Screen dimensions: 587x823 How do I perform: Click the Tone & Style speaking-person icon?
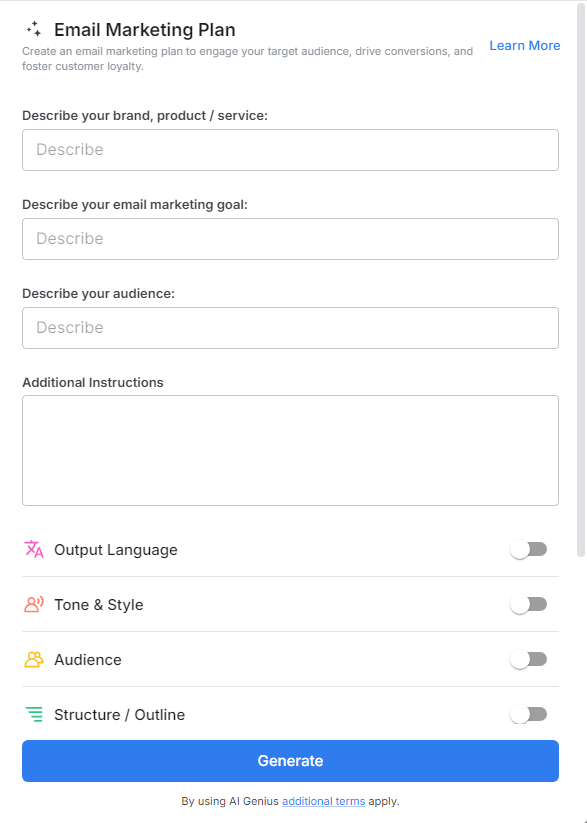(x=33, y=604)
